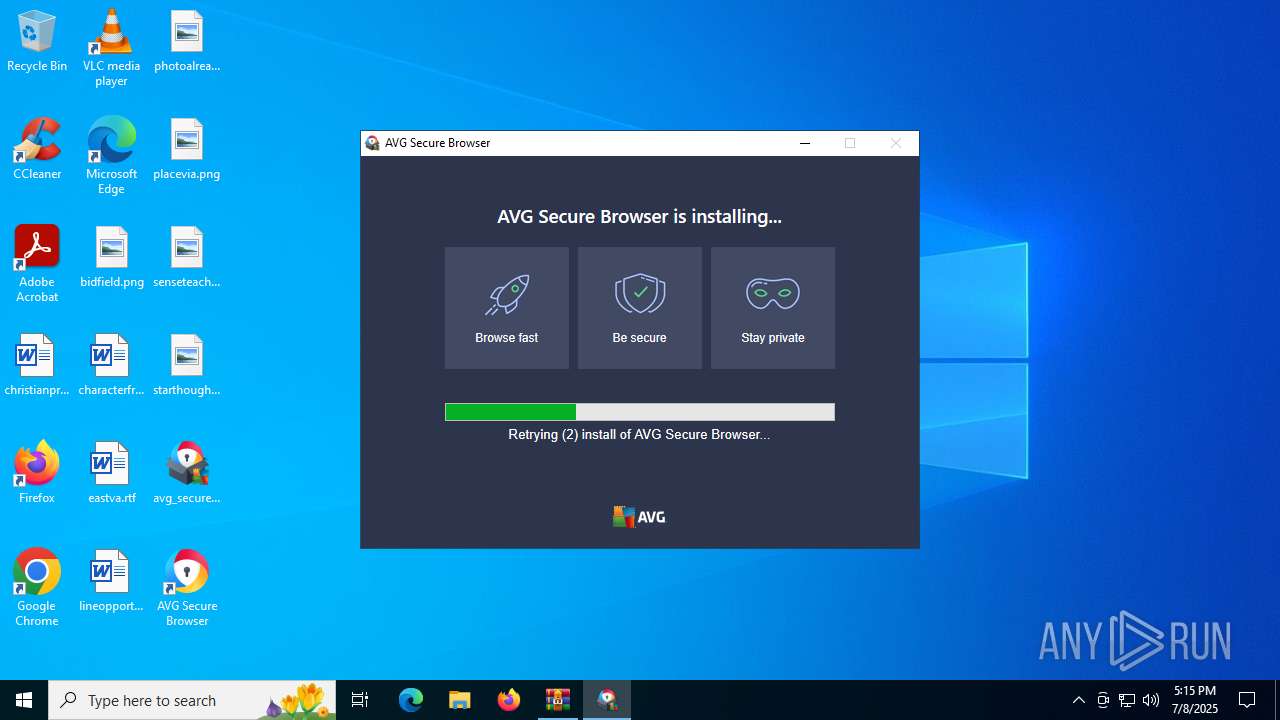Click the AVG logo in installer
The width and height of the screenshot is (1280, 720).
pos(639,517)
